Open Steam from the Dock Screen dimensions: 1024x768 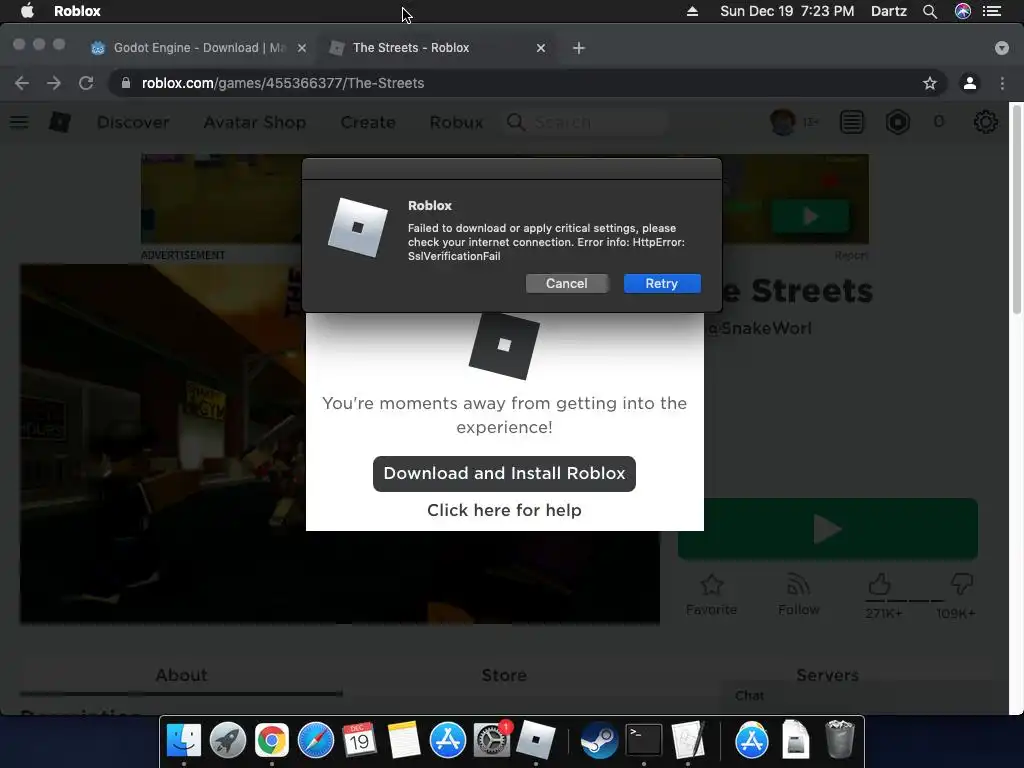click(600, 740)
